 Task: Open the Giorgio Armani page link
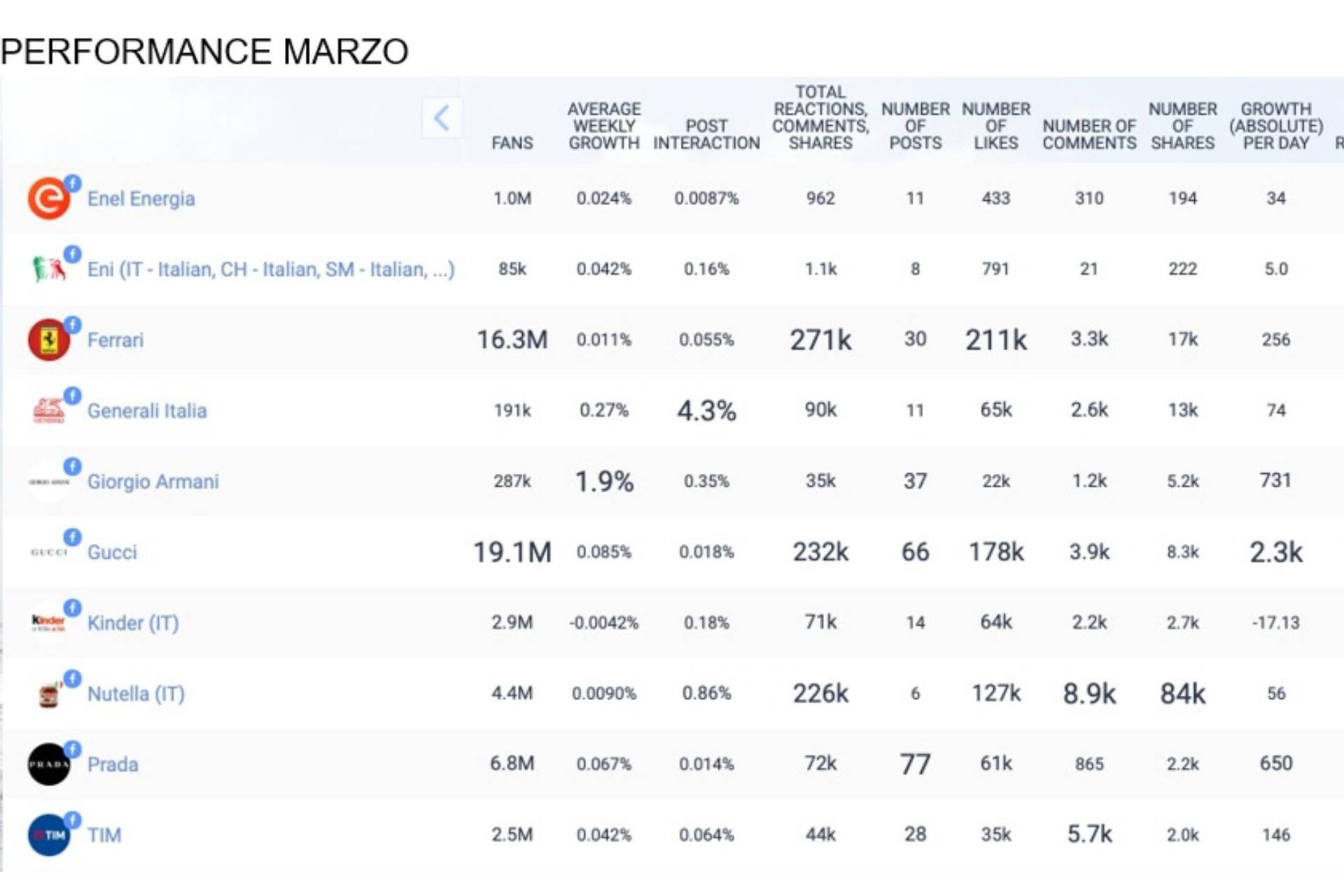pos(153,482)
